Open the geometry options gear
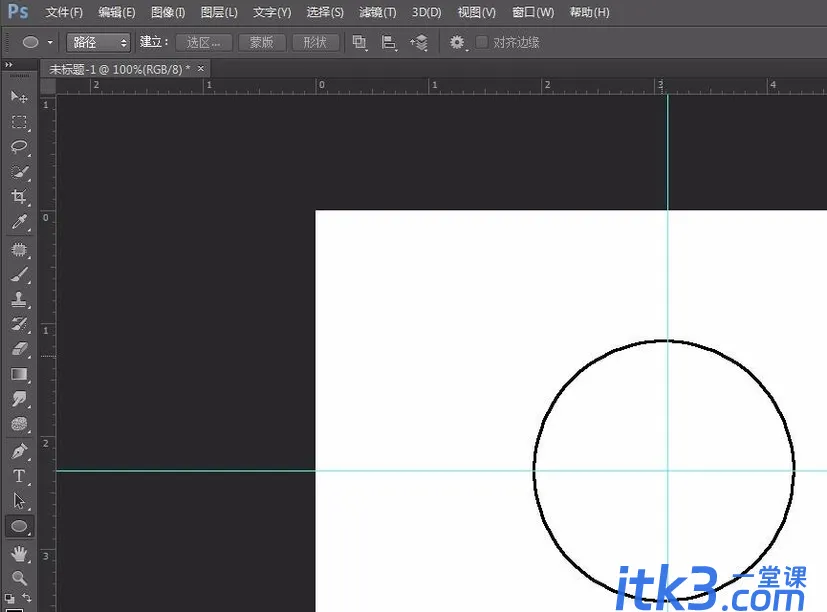827x612 pixels. [x=457, y=42]
